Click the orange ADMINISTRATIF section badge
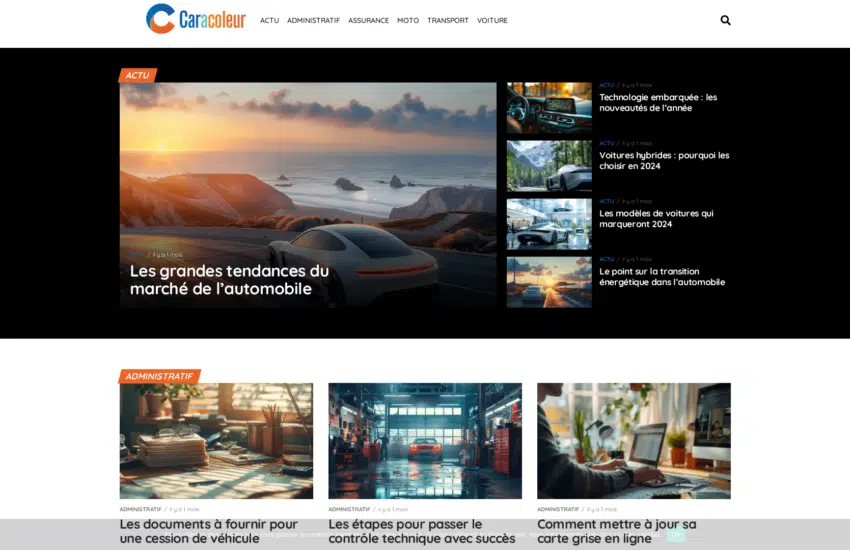 click(x=159, y=377)
